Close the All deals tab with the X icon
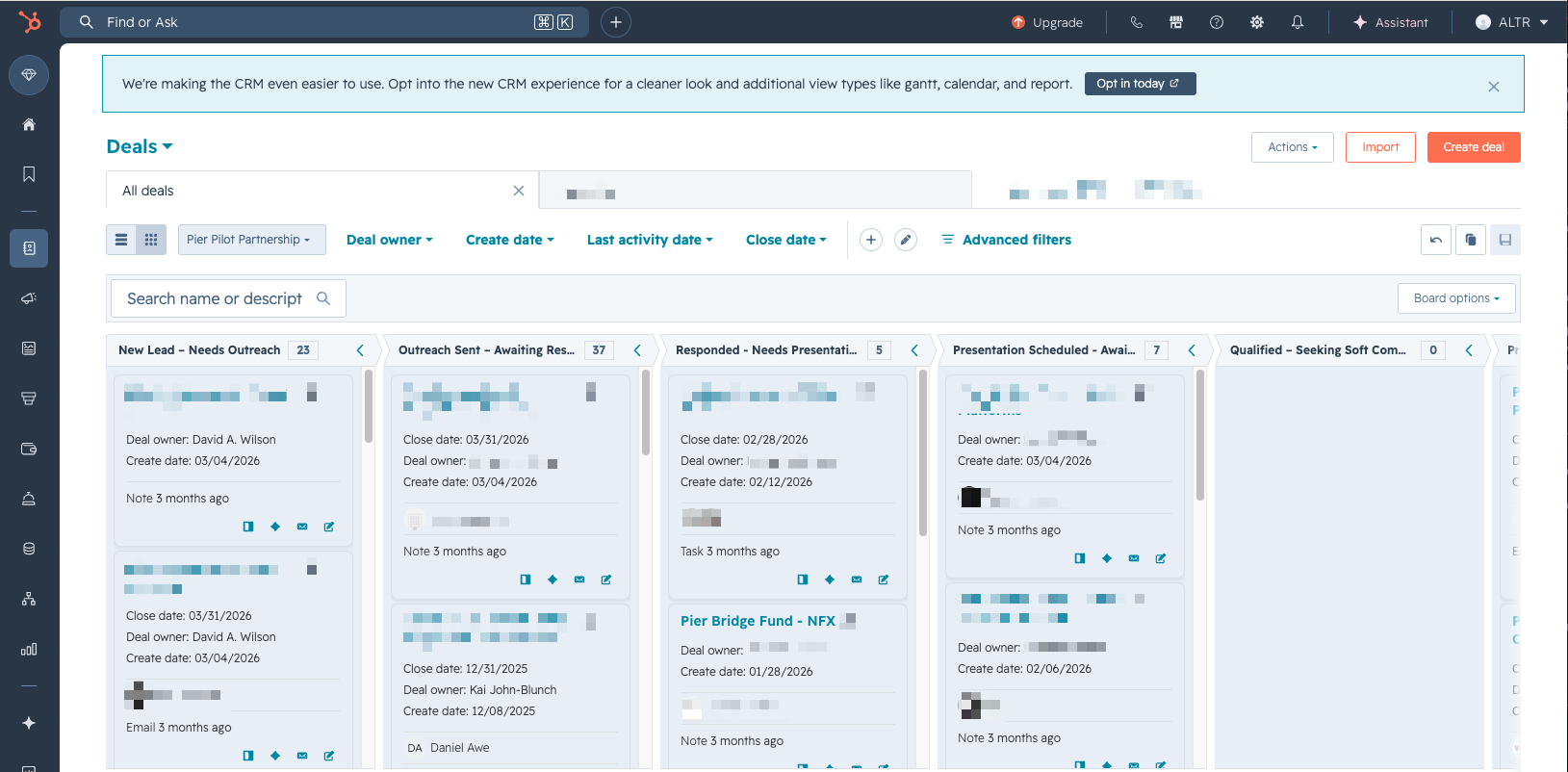Image resolution: width=1568 pixels, height=772 pixels. (519, 191)
